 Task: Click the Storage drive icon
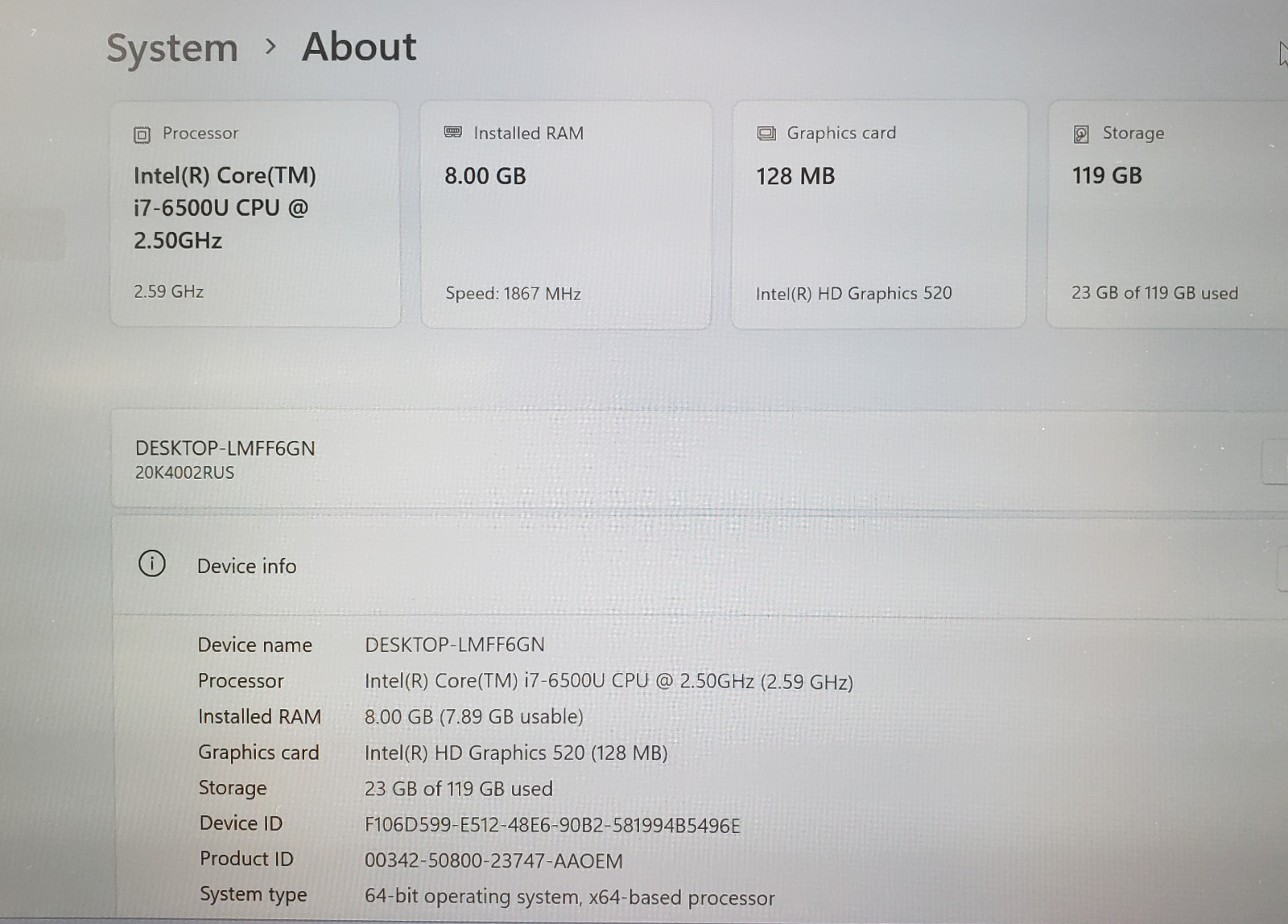1081,134
